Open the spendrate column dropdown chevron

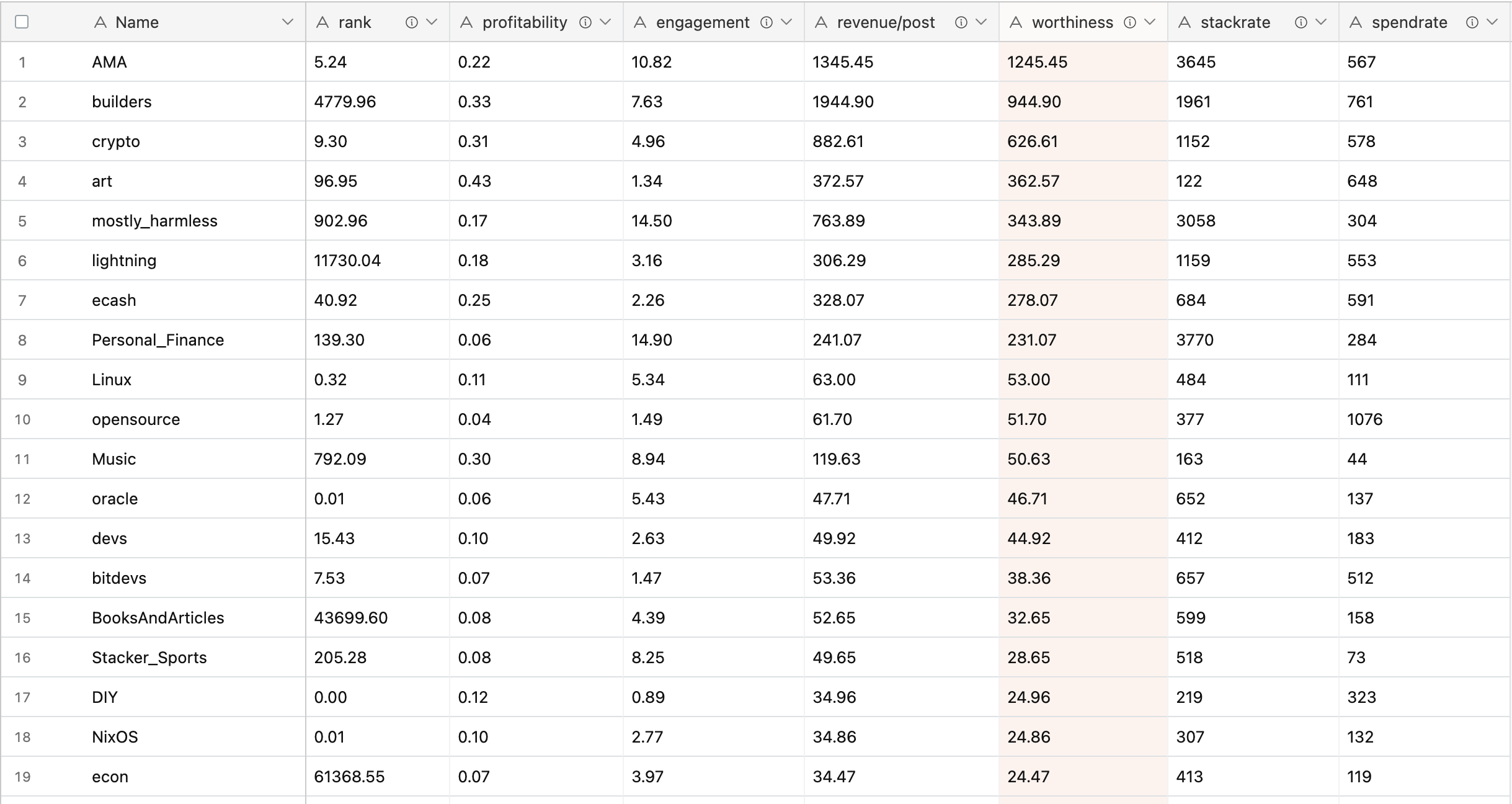coord(1492,22)
